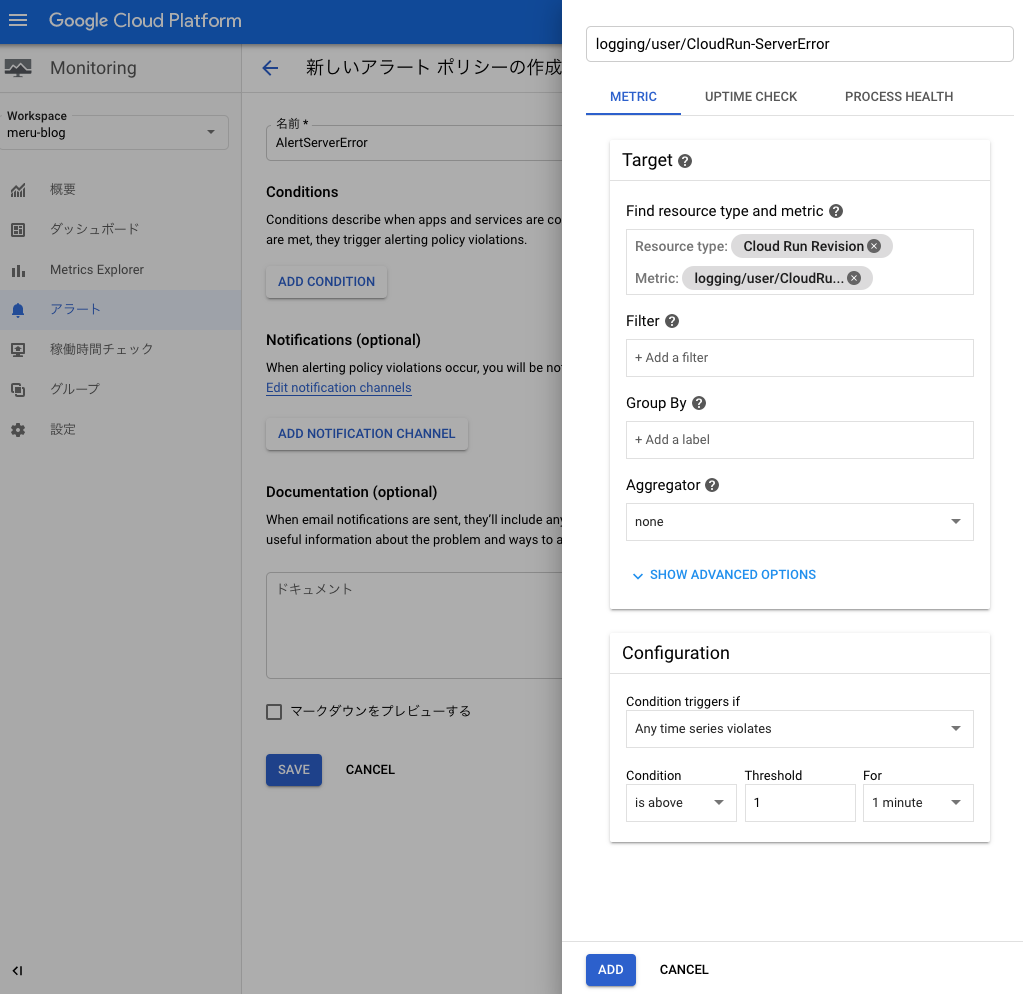
Task: Open the Aggregator none dropdown
Action: pos(799,522)
